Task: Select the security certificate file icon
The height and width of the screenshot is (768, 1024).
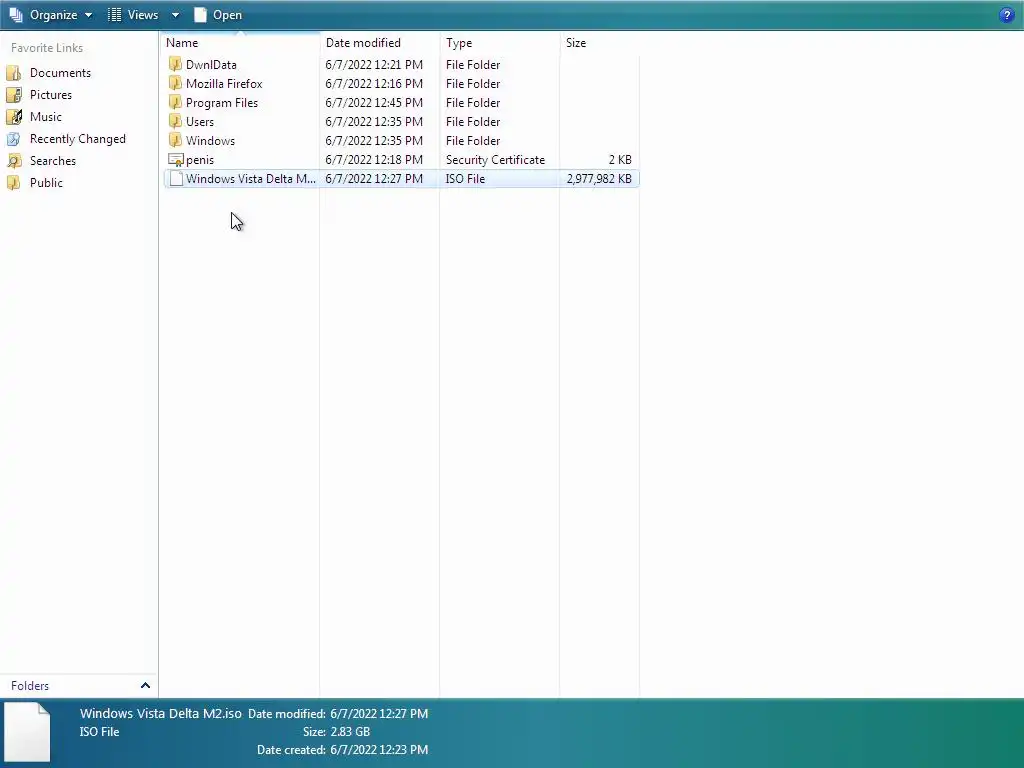Action: click(x=176, y=159)
